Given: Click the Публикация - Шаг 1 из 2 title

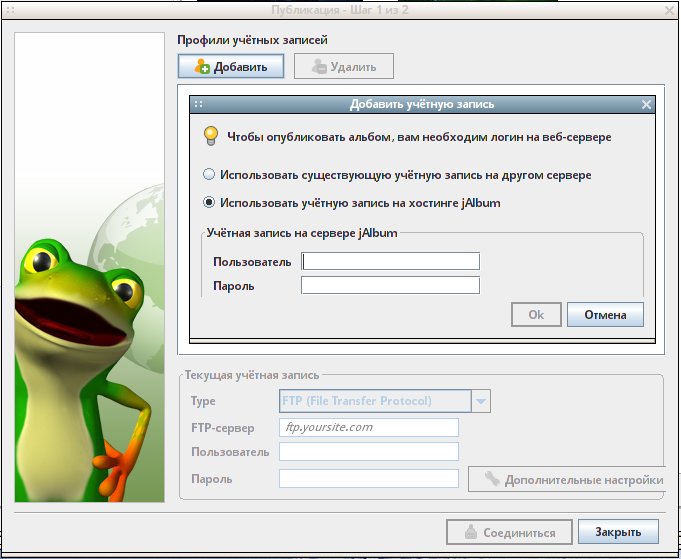Looking at the screenshot, I should pos(340,10).
